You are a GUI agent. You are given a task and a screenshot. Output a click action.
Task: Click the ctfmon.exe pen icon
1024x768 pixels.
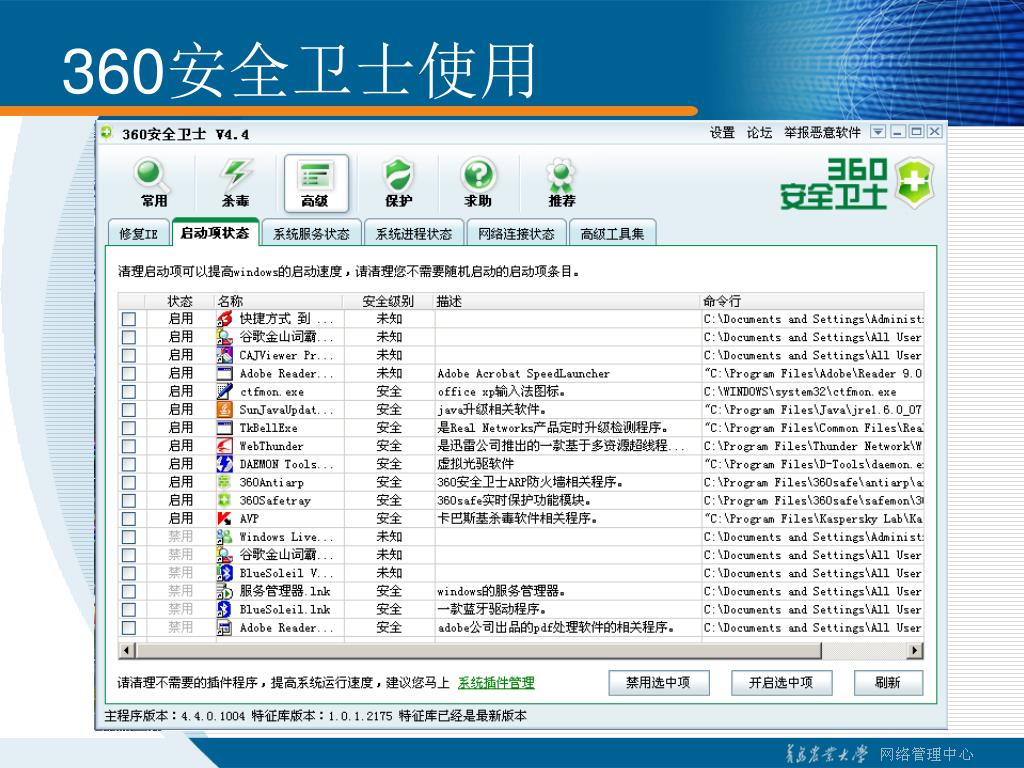(224, 391)
